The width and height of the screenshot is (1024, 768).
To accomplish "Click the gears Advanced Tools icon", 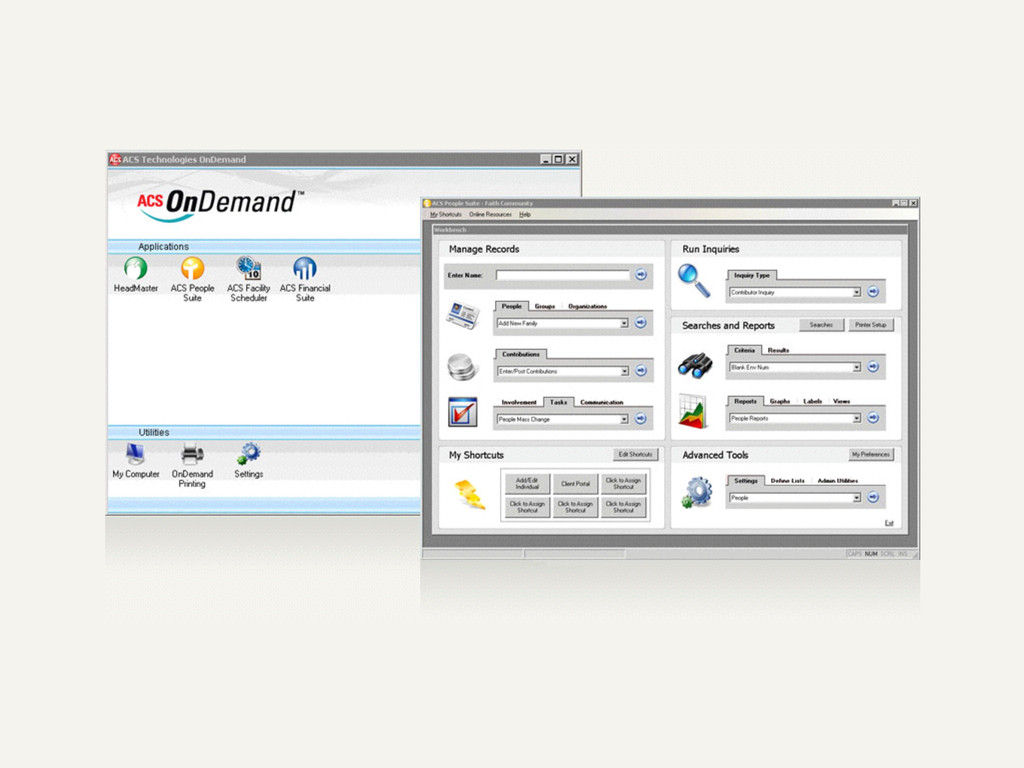I will point(697,492).
